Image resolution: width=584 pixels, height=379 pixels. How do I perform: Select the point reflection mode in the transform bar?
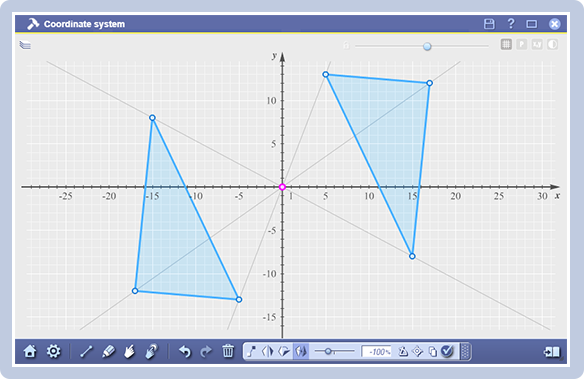click(x=301, y=351)
